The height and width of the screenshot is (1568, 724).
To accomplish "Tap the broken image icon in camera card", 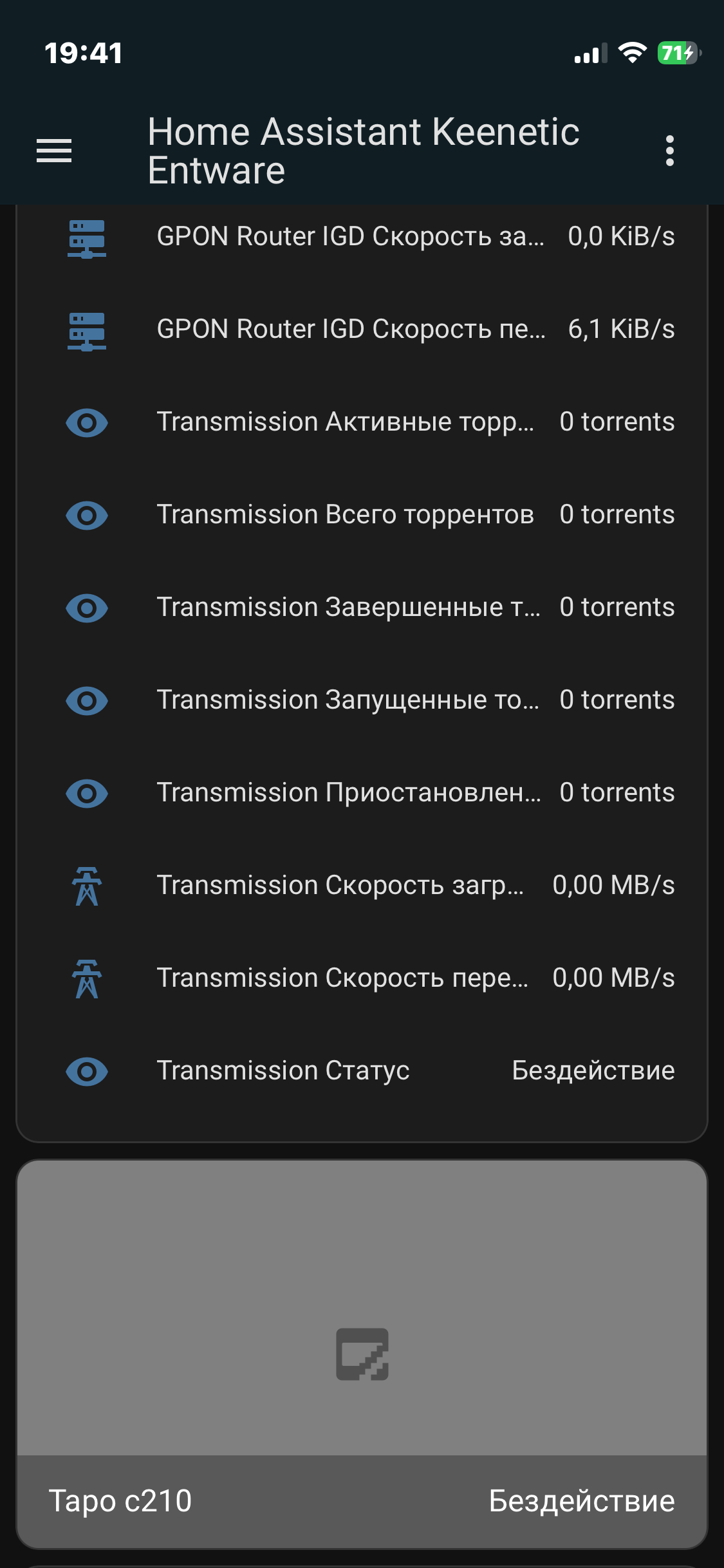I will 362,1354.
